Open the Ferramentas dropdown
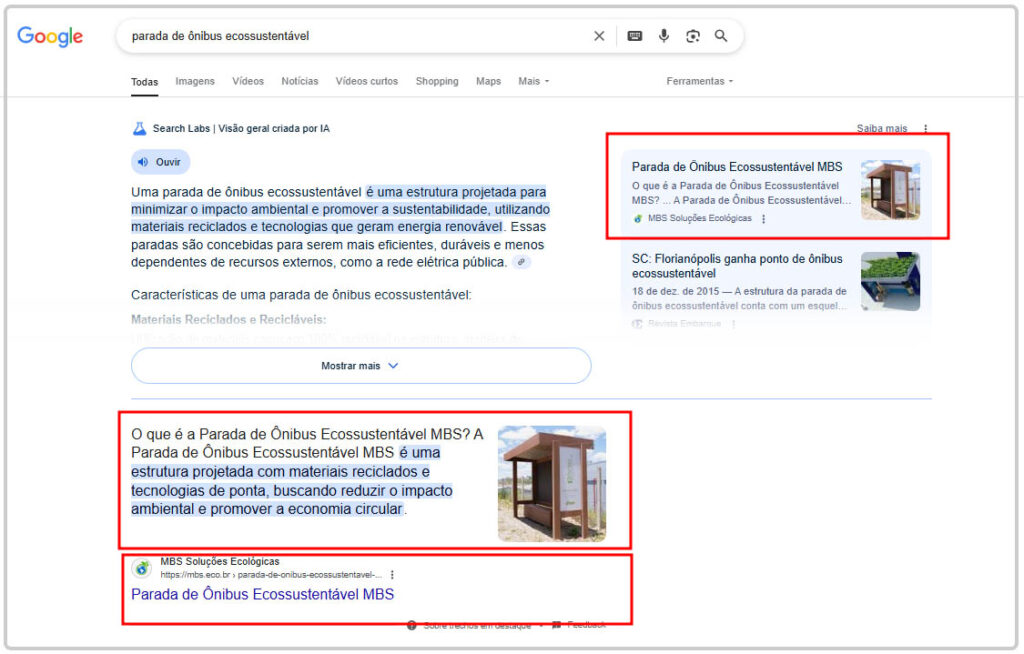This screenshot has width=1024, height=654. 699,81
